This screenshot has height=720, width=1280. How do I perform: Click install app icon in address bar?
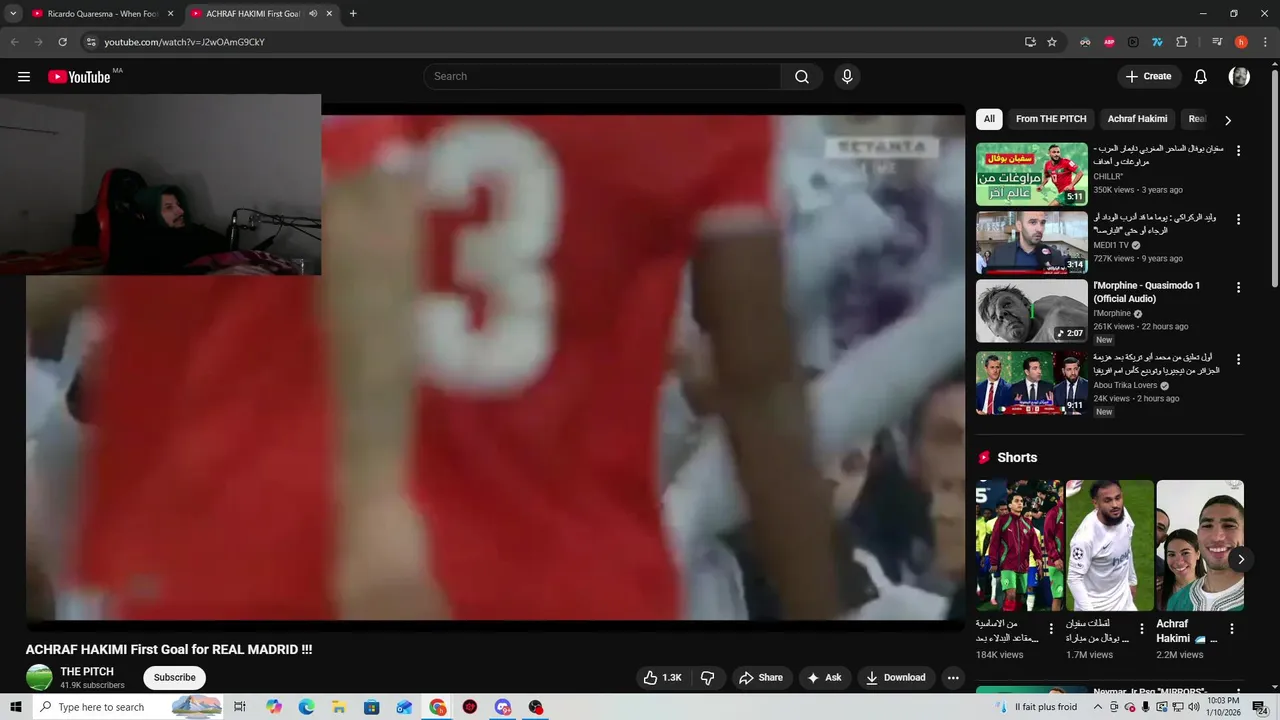[1030, 42]
